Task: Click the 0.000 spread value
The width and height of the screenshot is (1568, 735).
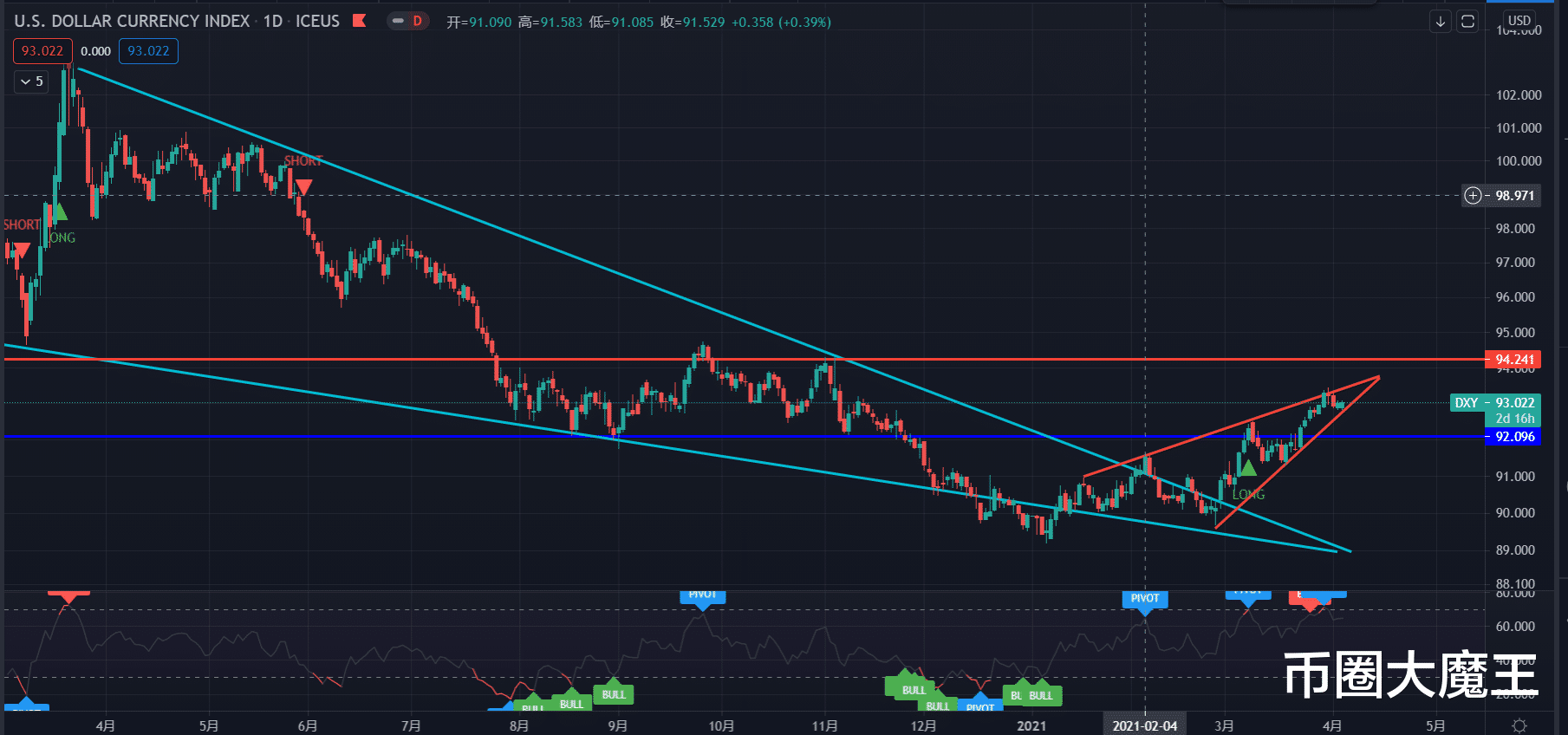Action: point(95,51)
